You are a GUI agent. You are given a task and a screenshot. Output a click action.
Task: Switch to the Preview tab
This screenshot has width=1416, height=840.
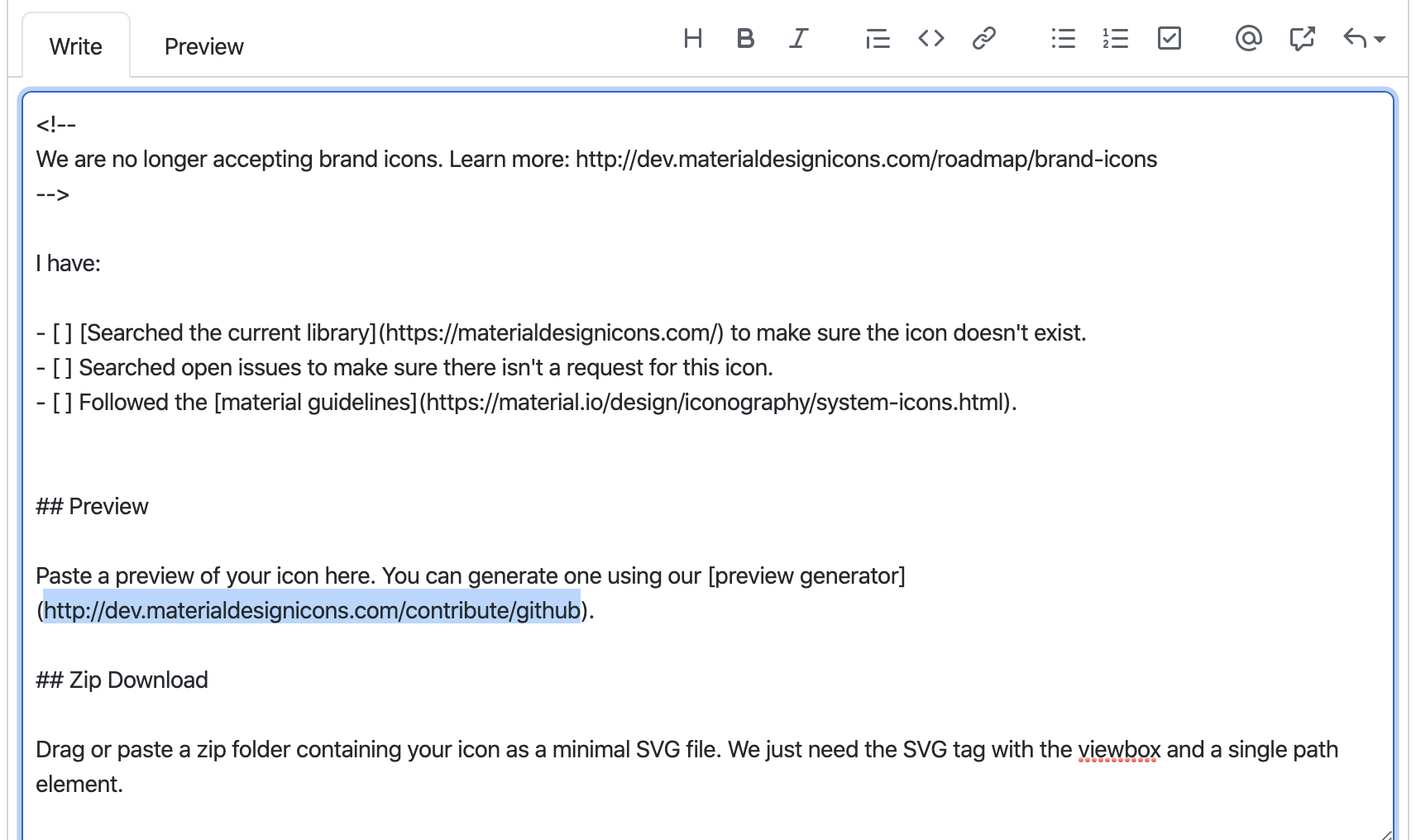203,45
